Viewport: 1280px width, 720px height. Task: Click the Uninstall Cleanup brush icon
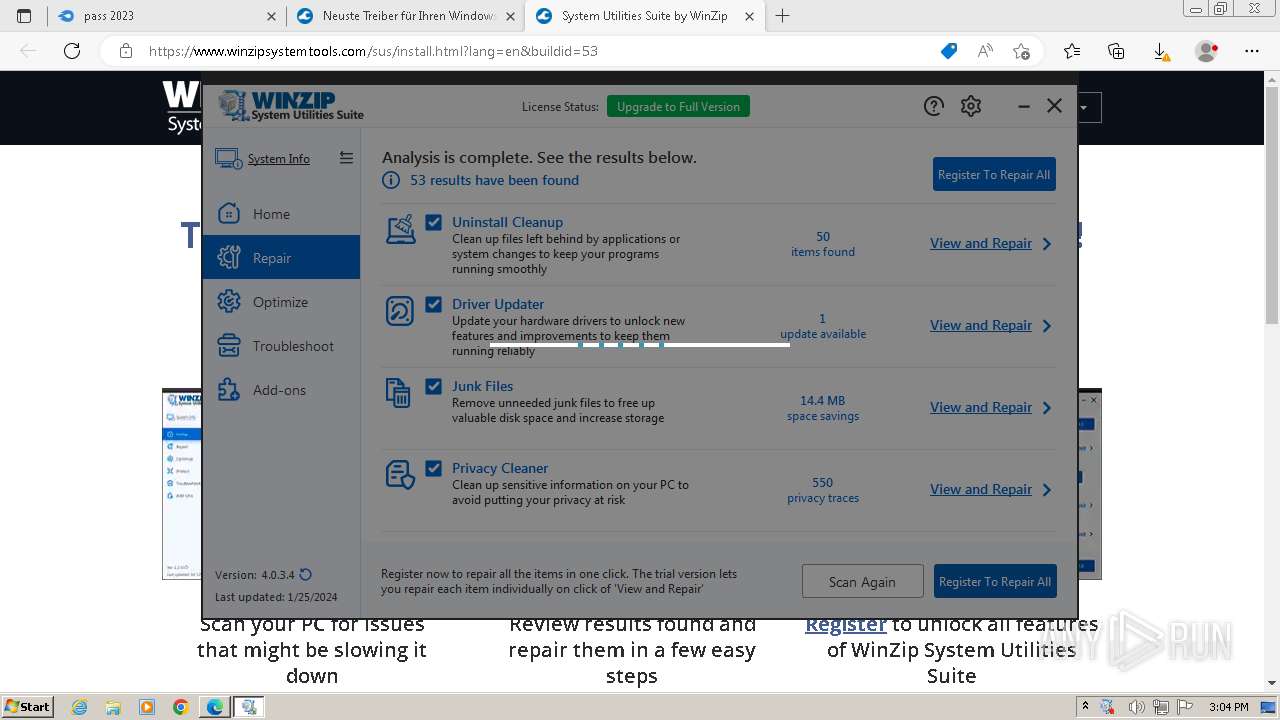(x=400, y=229)
